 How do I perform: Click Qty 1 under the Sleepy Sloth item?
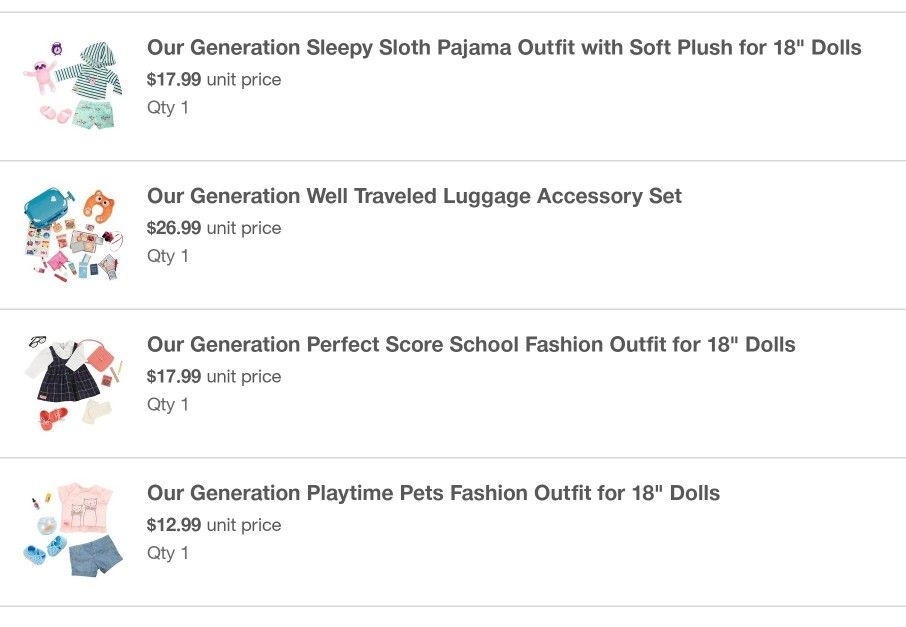pyautogui.click(x=167, y=107)
